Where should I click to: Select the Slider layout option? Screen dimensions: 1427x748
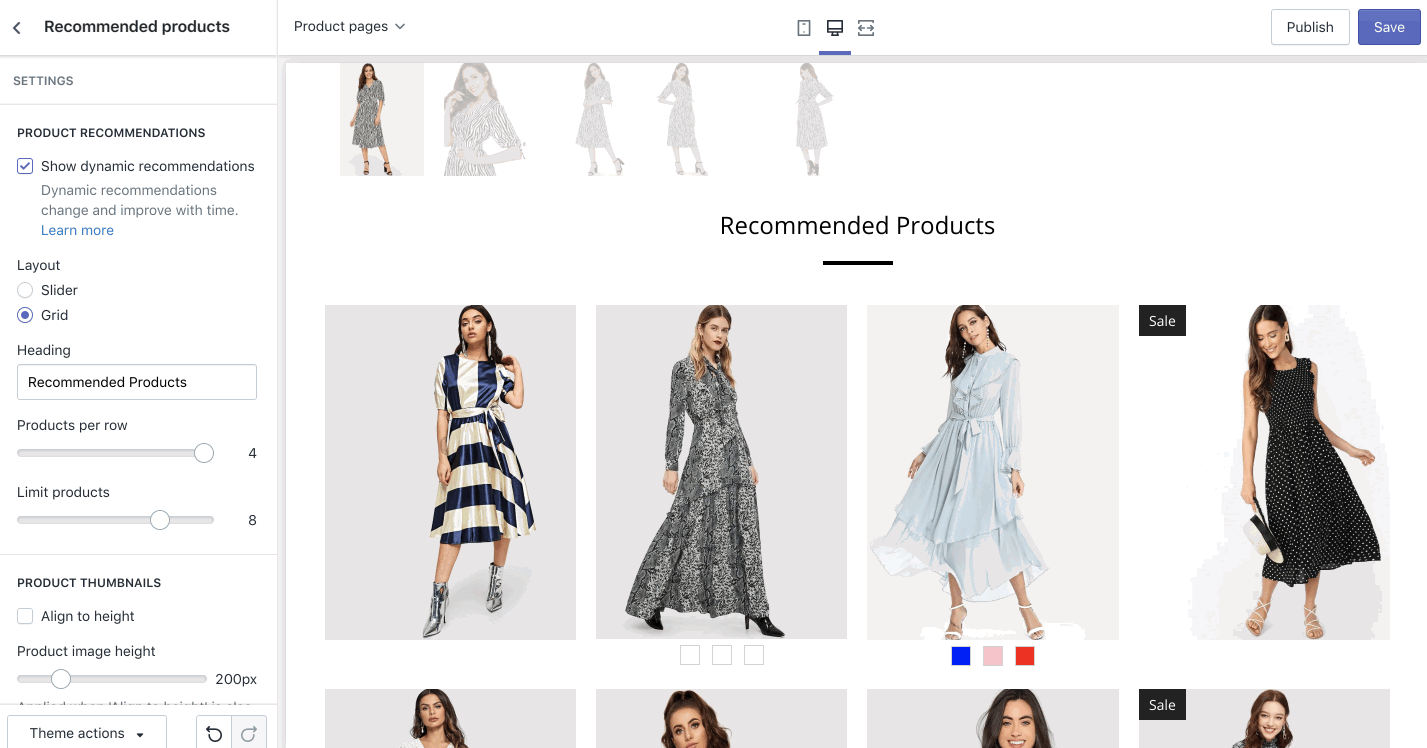[25, 290]
